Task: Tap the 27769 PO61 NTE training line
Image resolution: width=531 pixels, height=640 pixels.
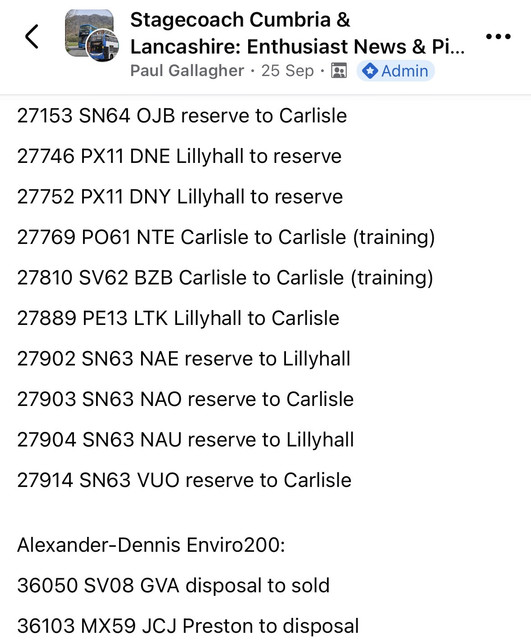Action: pyautogui.click(x=226, y=237)
